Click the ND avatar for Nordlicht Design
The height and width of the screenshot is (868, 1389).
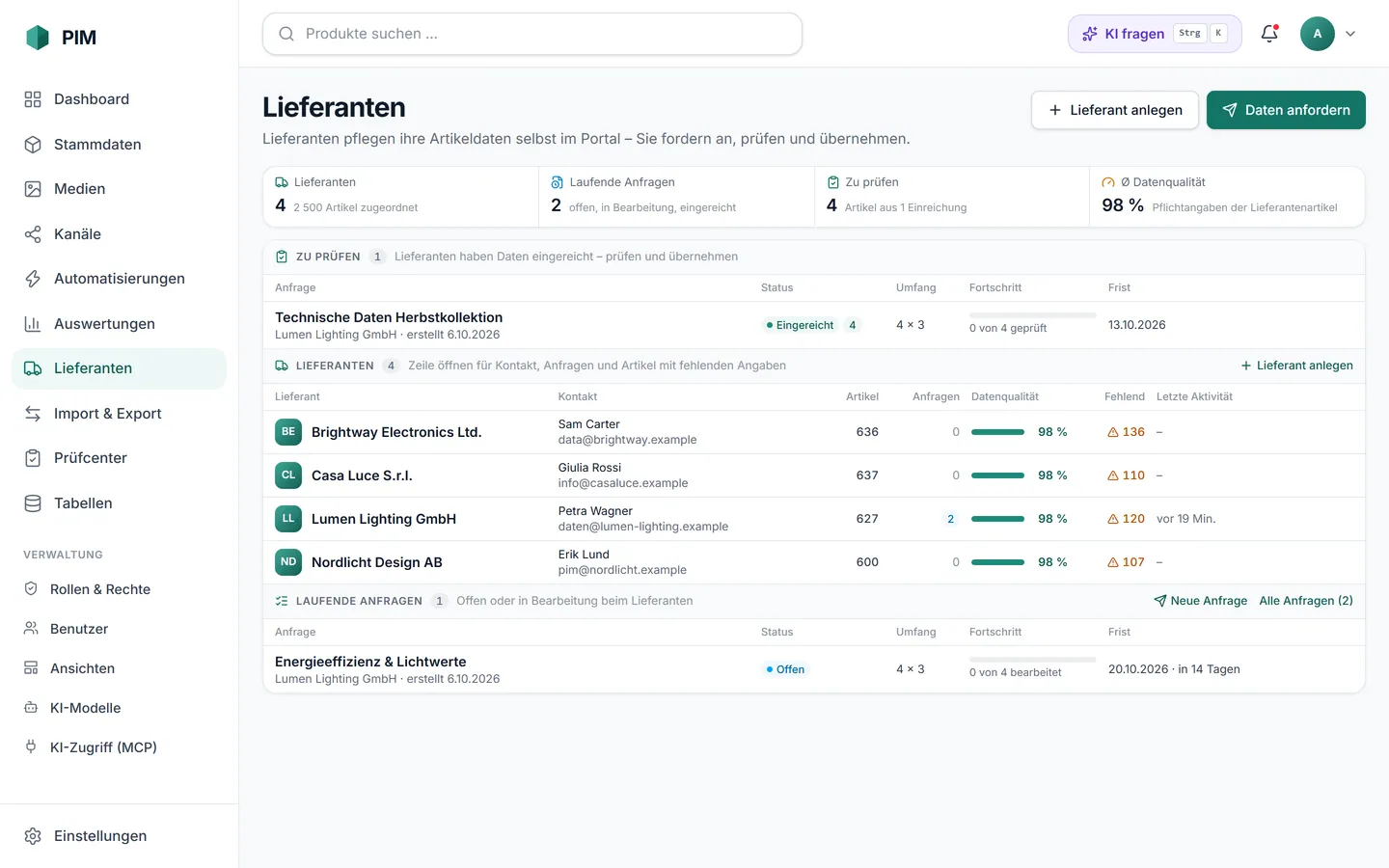[288, 562]
